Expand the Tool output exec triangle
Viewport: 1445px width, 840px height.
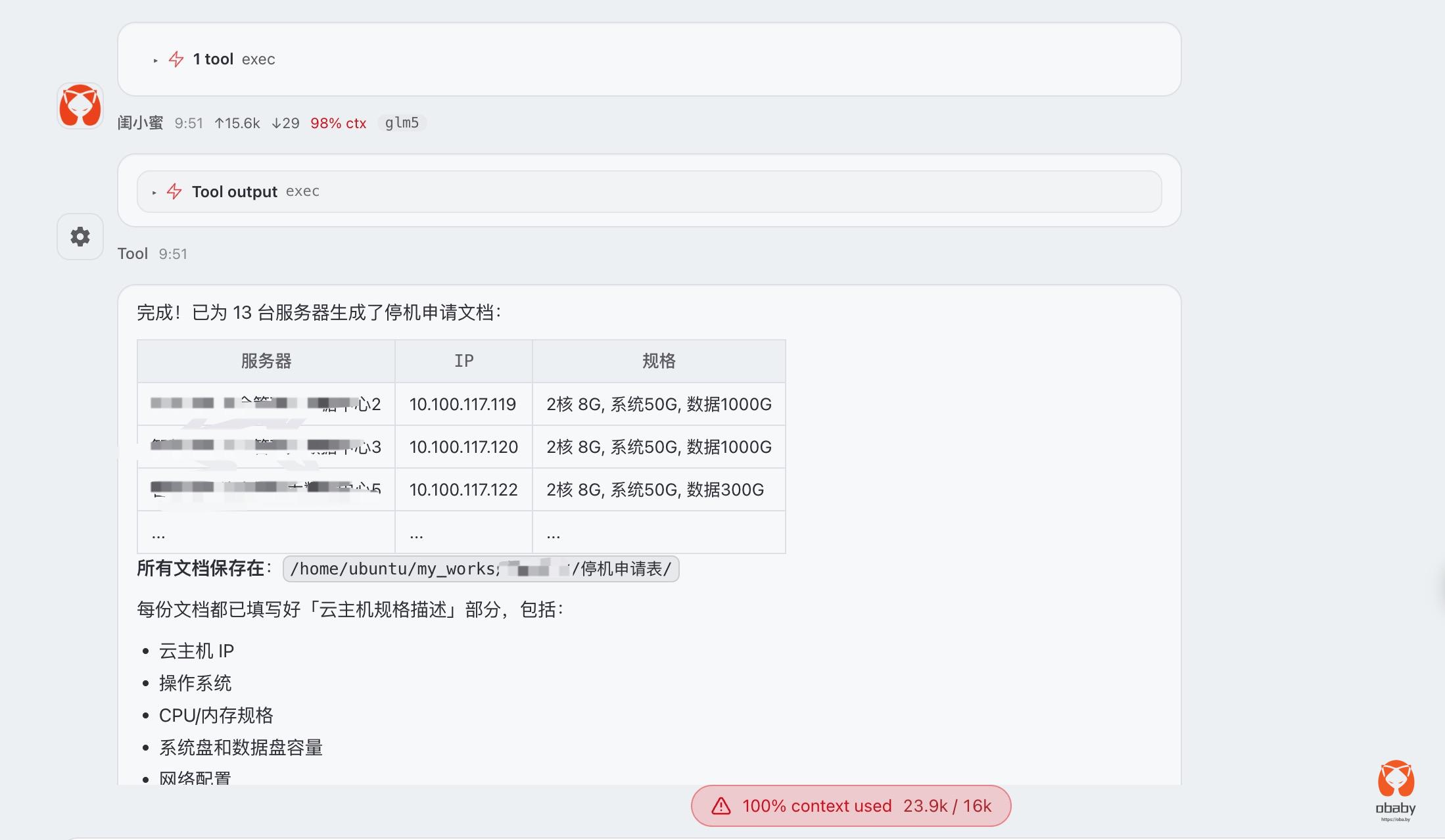[x=154, y=192]
